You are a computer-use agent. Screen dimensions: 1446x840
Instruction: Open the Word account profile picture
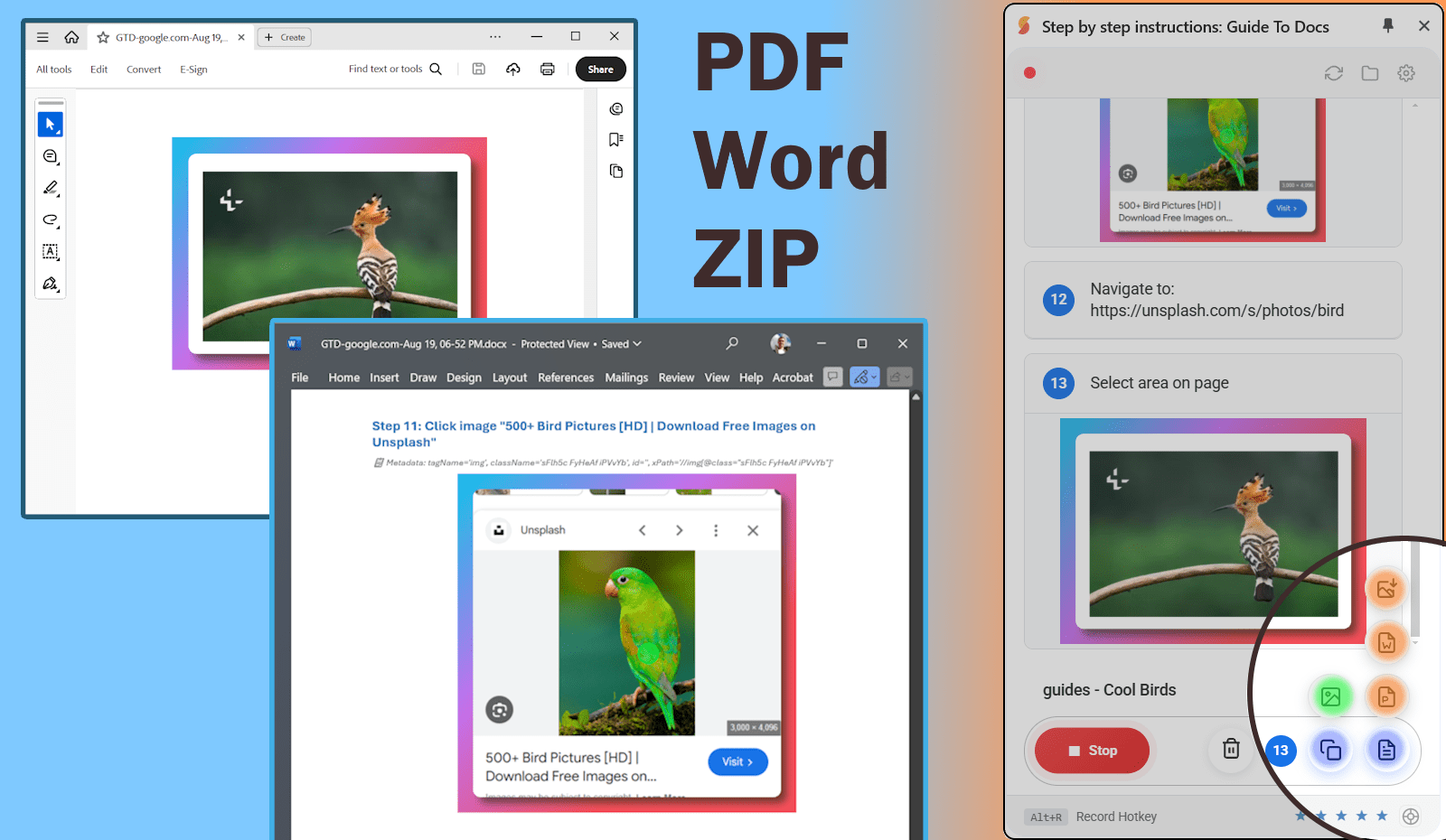(781, 343)
